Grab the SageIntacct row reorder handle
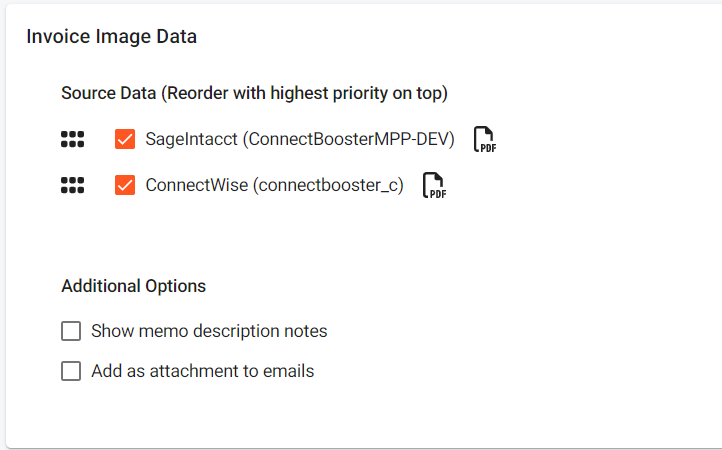The image size is (722, 450). pyautogui.click(x=72, y=140)
